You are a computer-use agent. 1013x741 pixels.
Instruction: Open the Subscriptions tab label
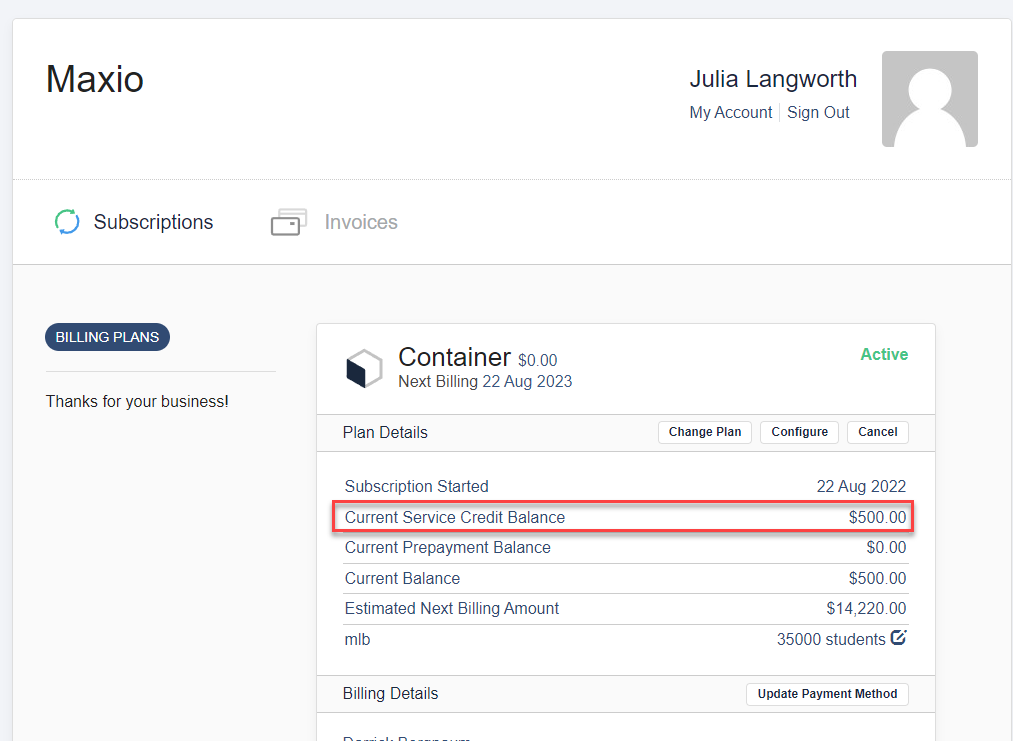pos(153,222)
